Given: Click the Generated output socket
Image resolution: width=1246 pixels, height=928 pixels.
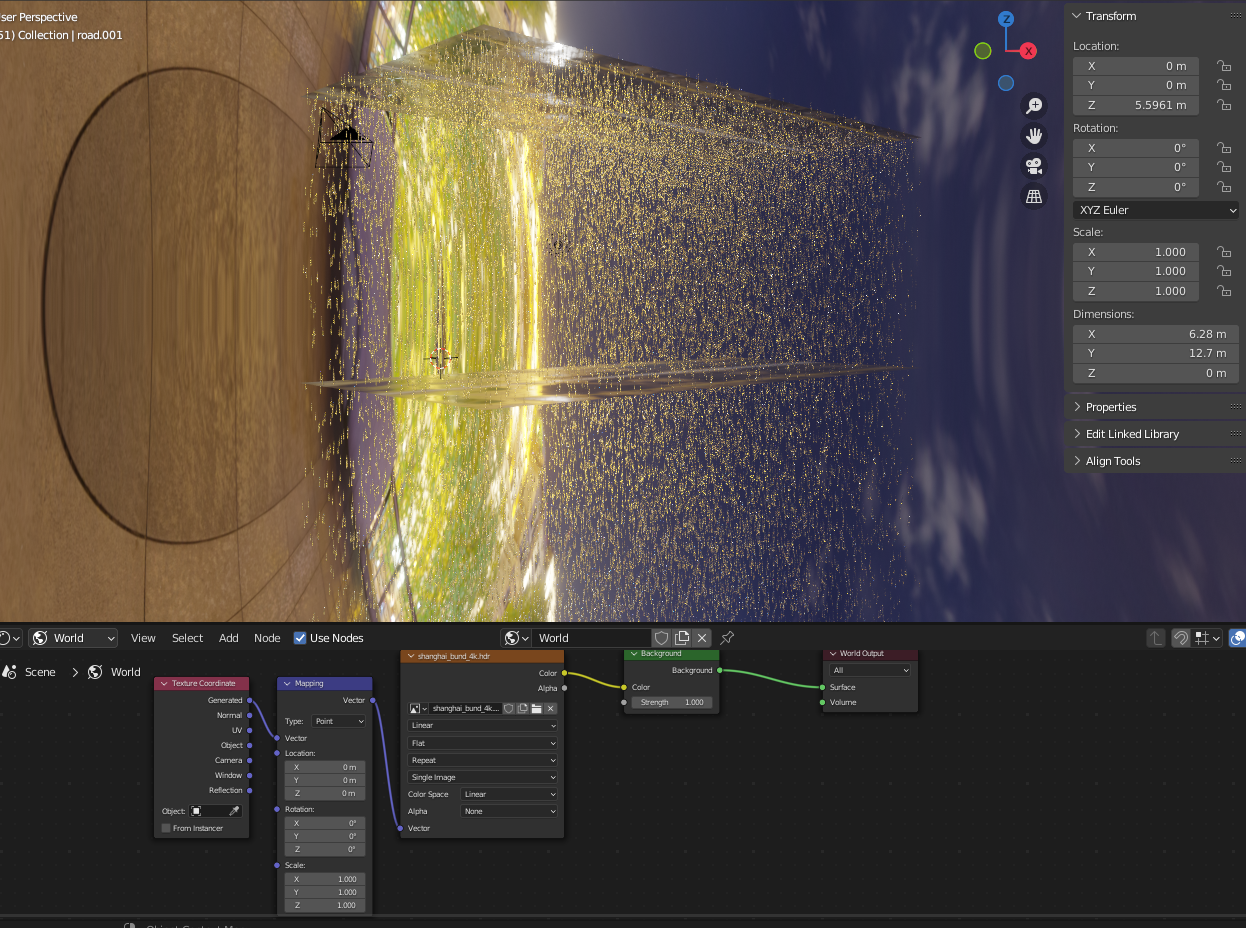Looking at the screenshot, I should tap(249, 700).
